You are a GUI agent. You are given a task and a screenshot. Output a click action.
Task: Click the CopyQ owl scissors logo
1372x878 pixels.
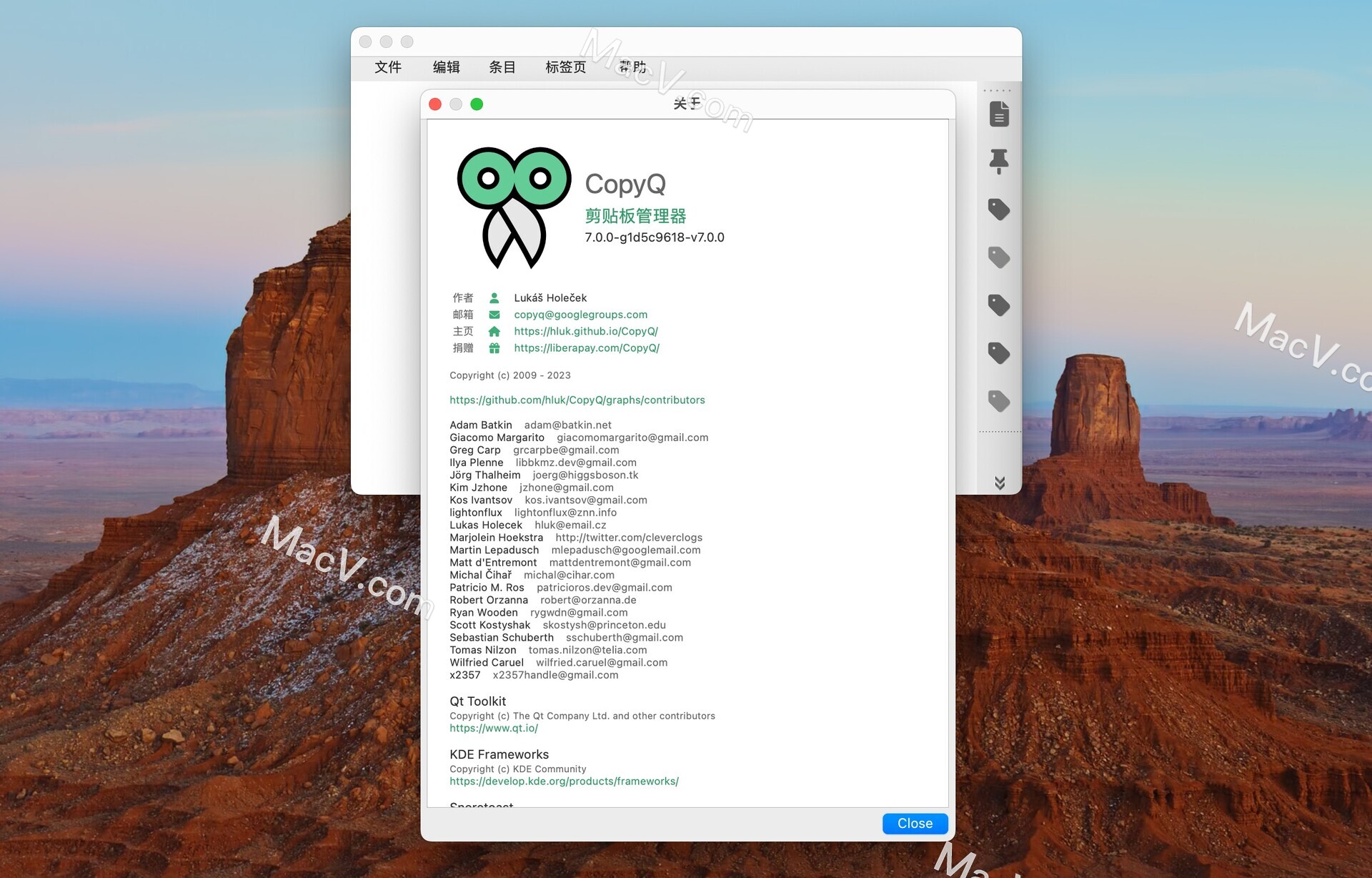[514, 207]
